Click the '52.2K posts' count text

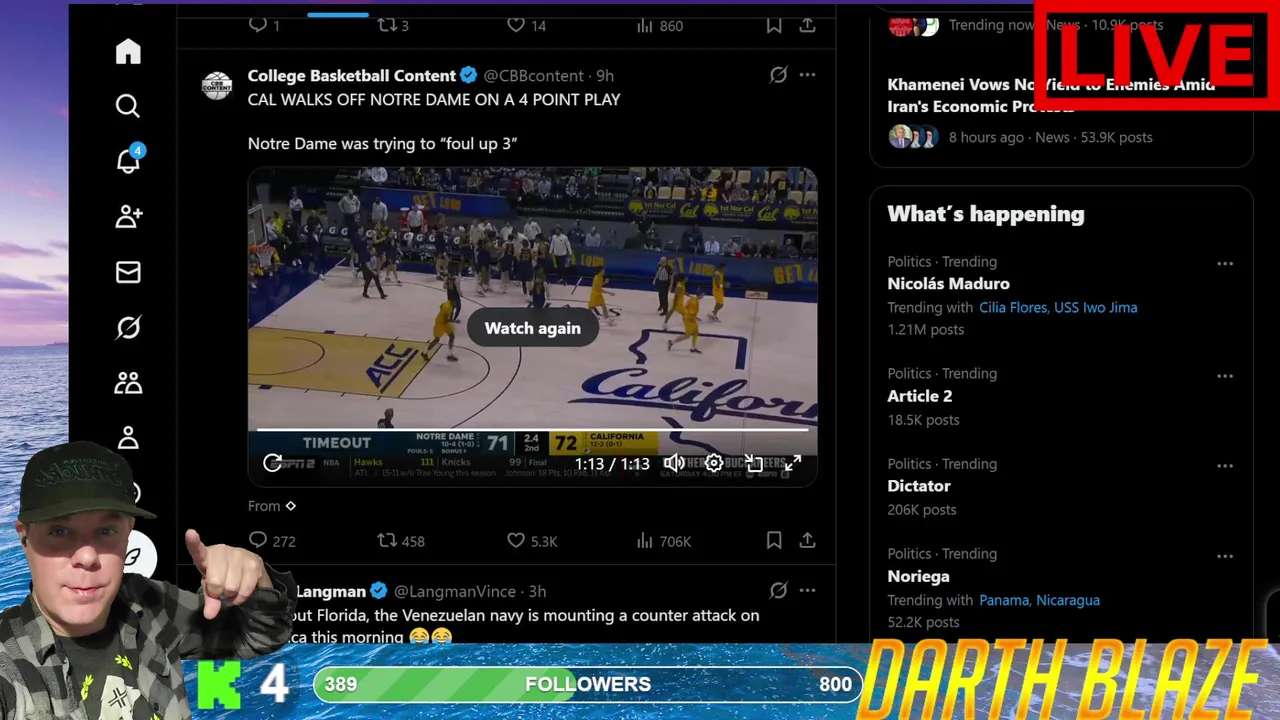[x=923, y=622]
